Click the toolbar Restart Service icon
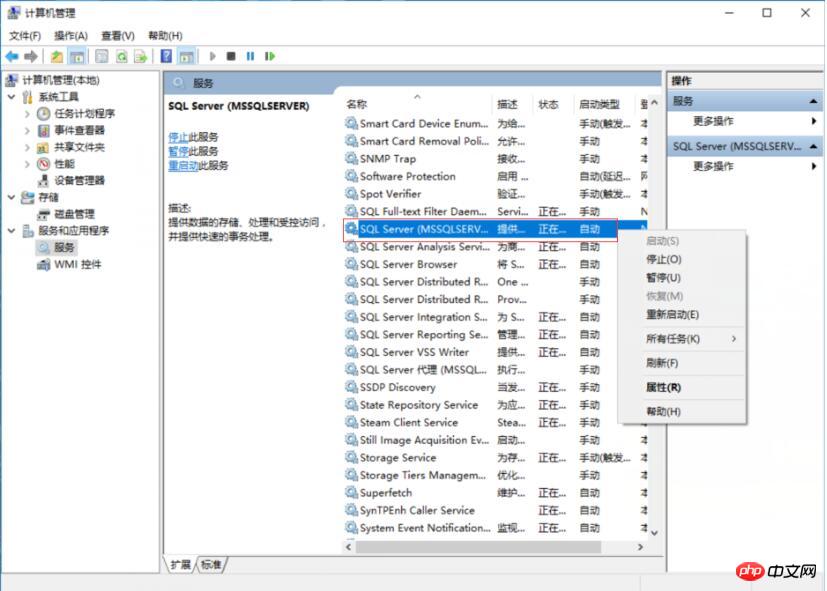Viewport: 827px width, 591px height. click(270, 56)
